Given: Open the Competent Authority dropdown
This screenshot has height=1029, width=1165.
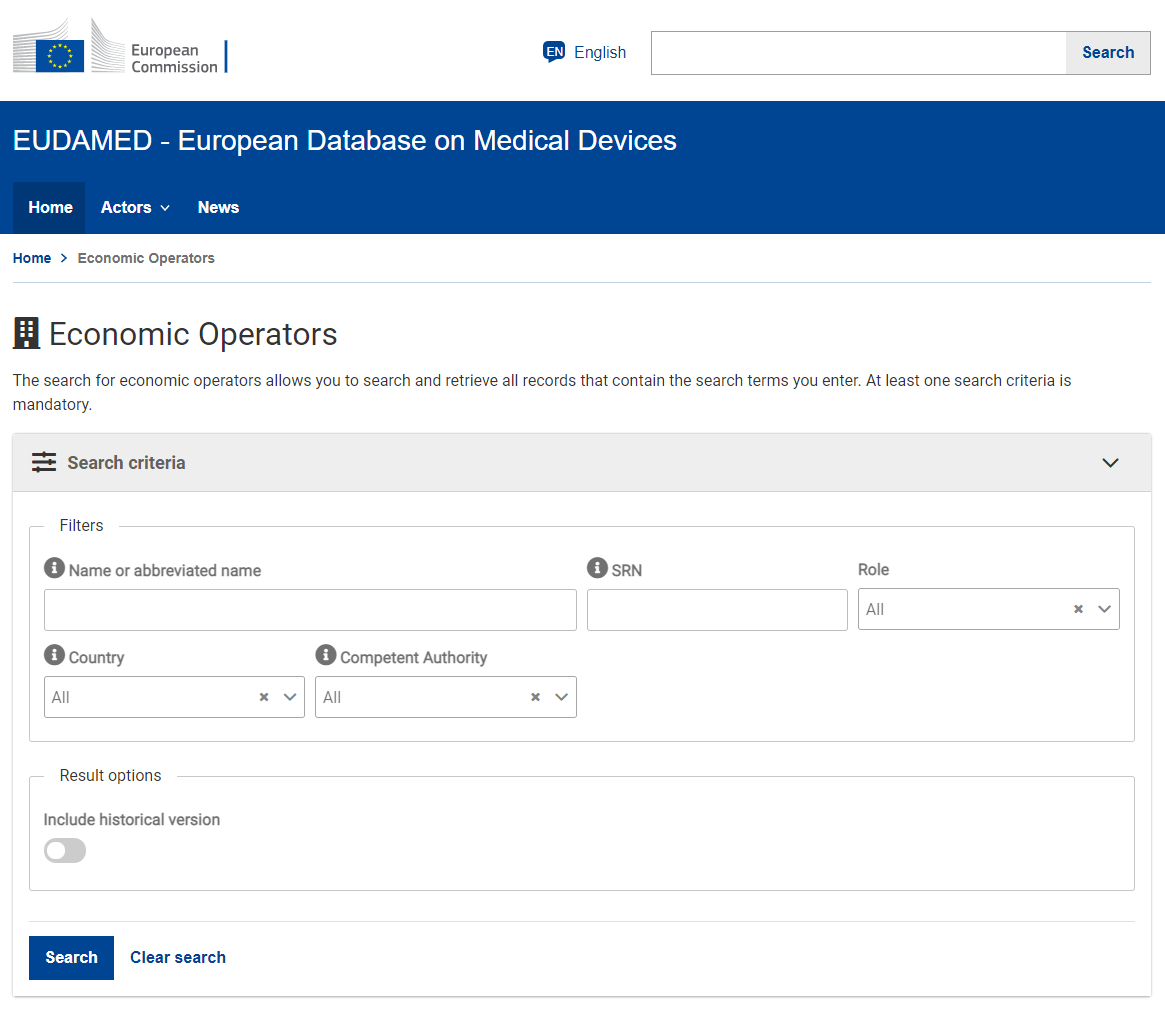Looking at the screenshot, I should (561, 697).
